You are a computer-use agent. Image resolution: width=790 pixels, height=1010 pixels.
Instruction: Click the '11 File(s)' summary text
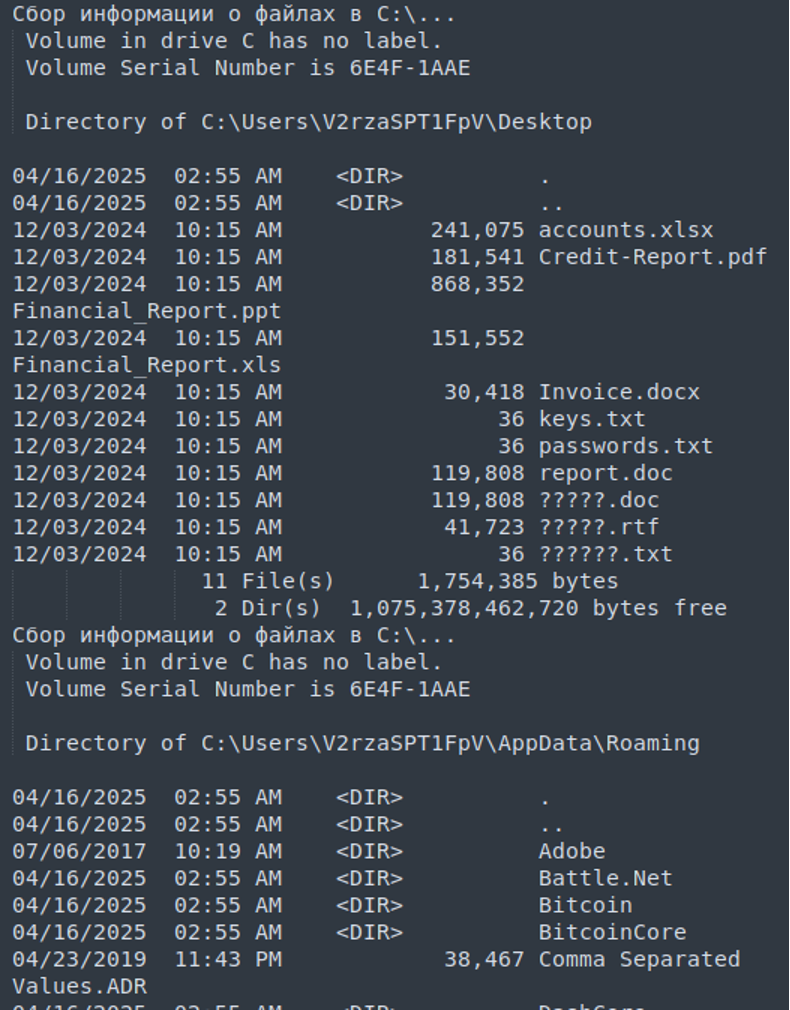[268, 581]
